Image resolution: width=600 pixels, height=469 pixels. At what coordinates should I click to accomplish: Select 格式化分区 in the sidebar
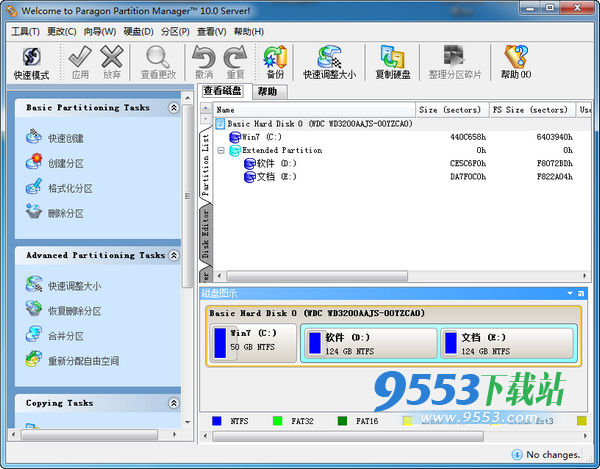(x=69, y=188)
